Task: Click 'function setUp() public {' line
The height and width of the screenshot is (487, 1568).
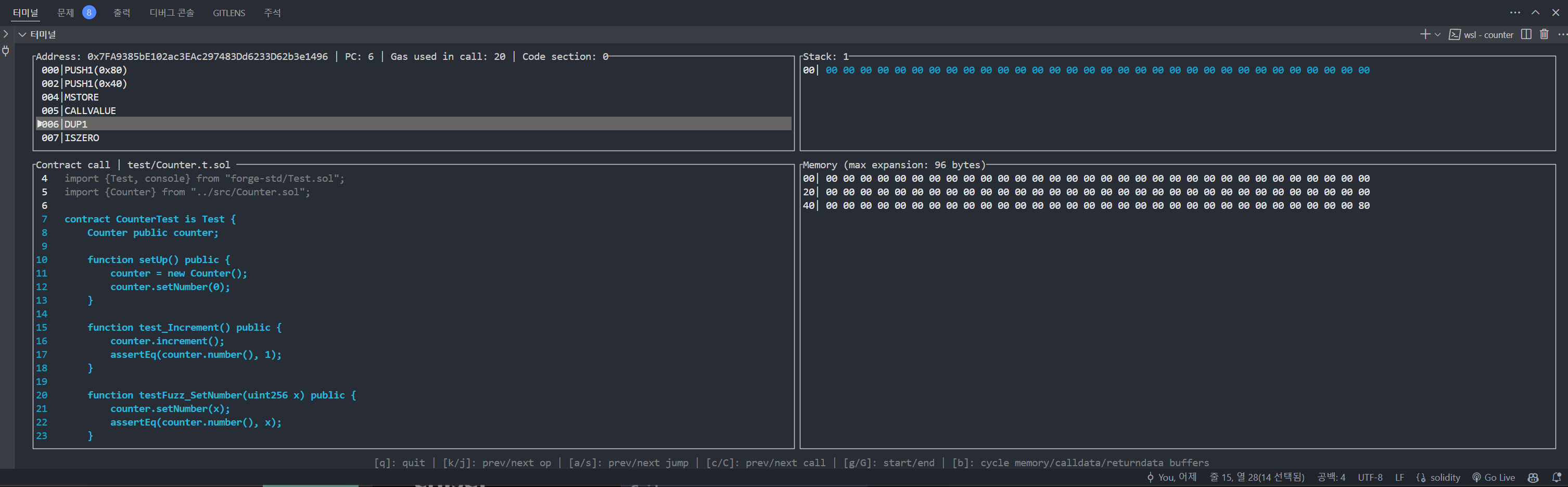Action: [159, 260]
